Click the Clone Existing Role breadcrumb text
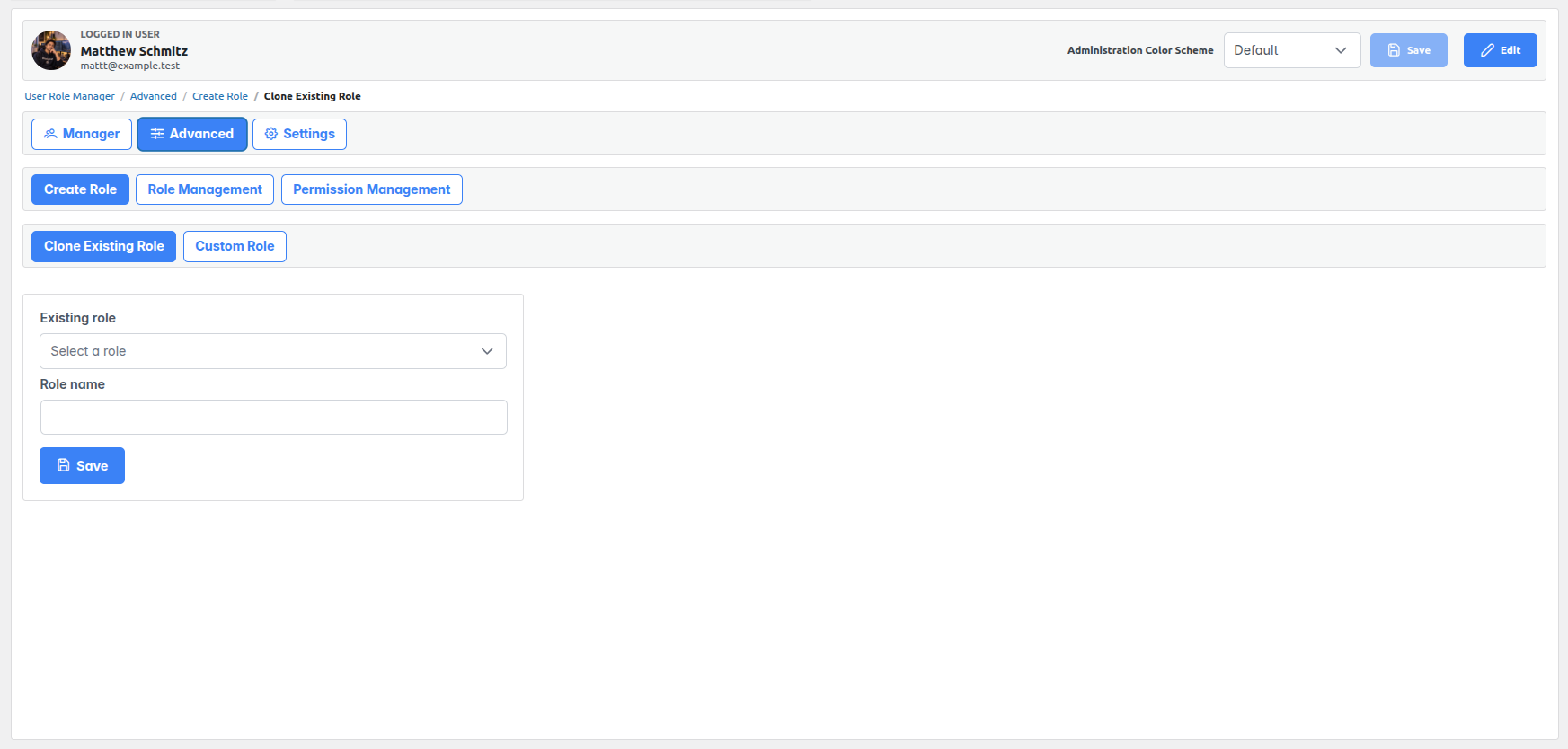The height and width of the screenshot is (749, 1568). tap(313, 96)
